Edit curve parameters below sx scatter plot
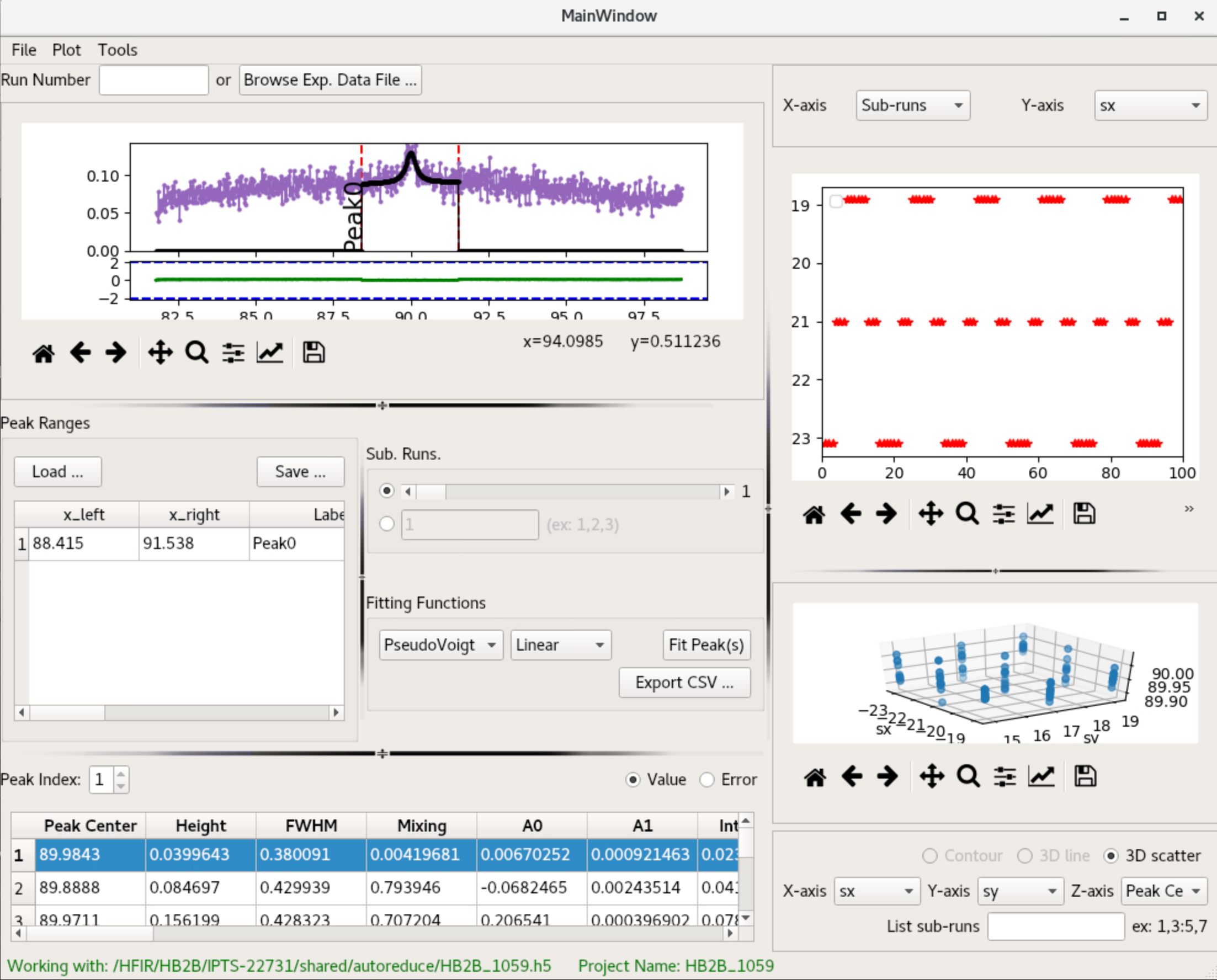Image resolution: width=1217 pixels, height=980 pixels. tap(1040, 514)
